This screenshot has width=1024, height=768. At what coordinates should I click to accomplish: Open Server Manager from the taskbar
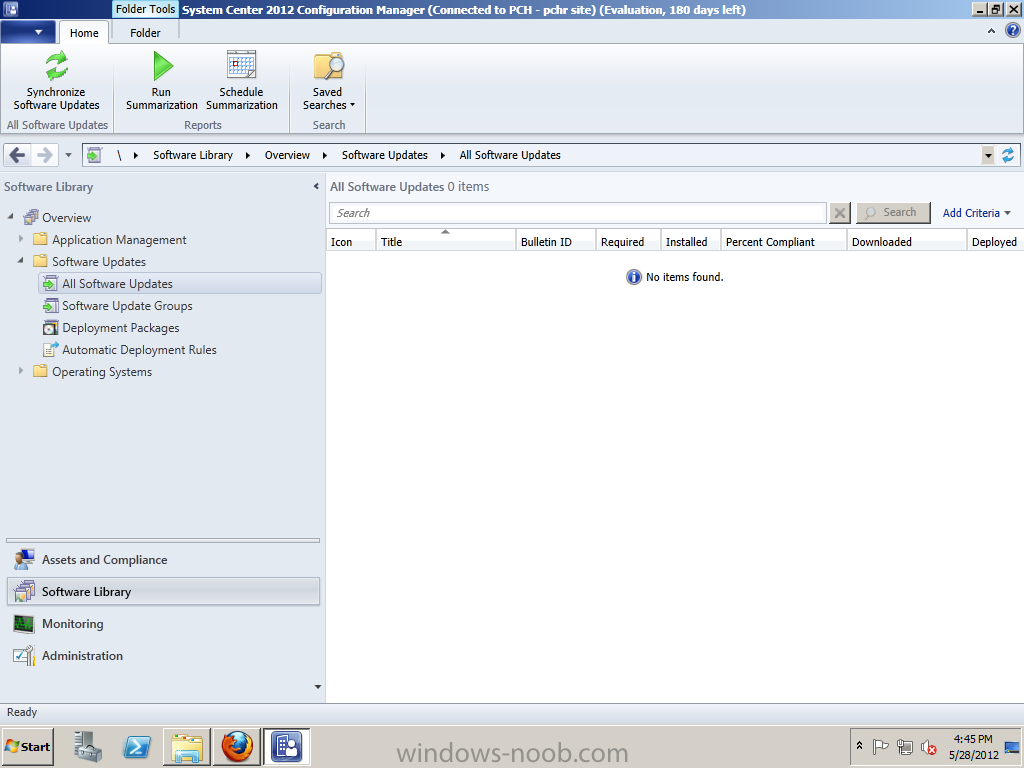coord(88,746)
